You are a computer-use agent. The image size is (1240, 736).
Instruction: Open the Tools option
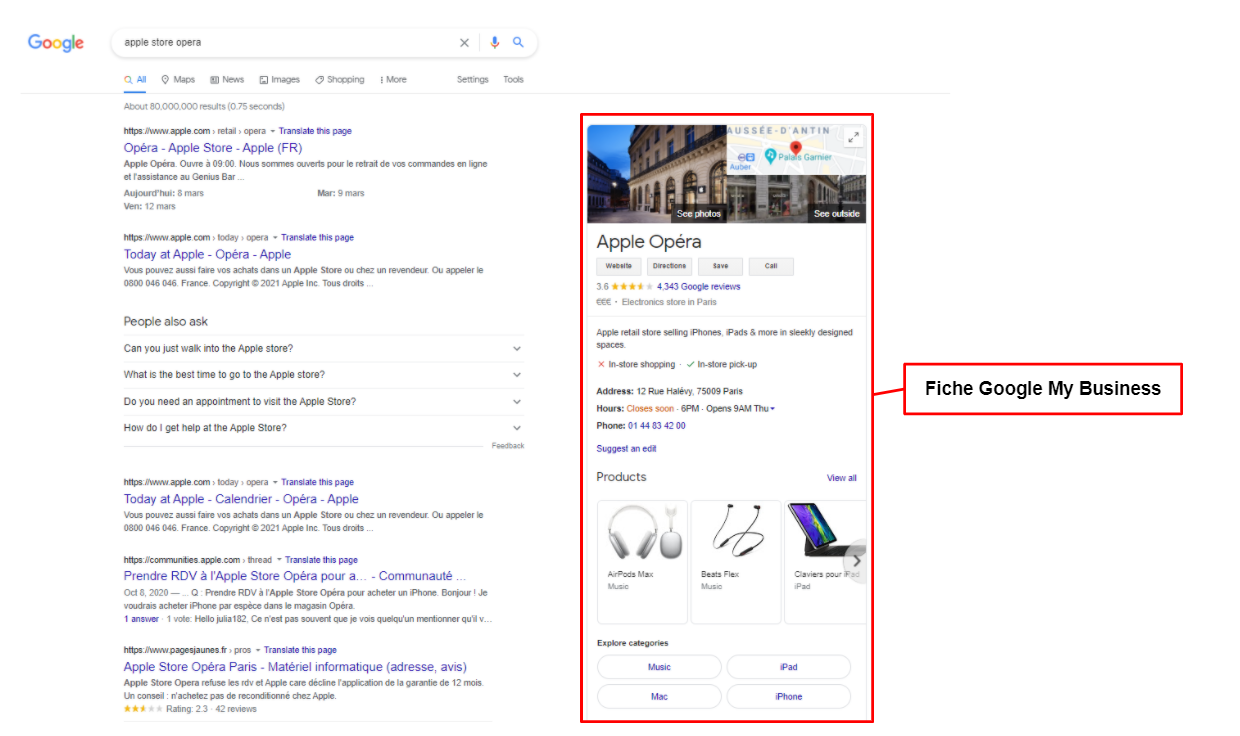click(x=513, y=80)
